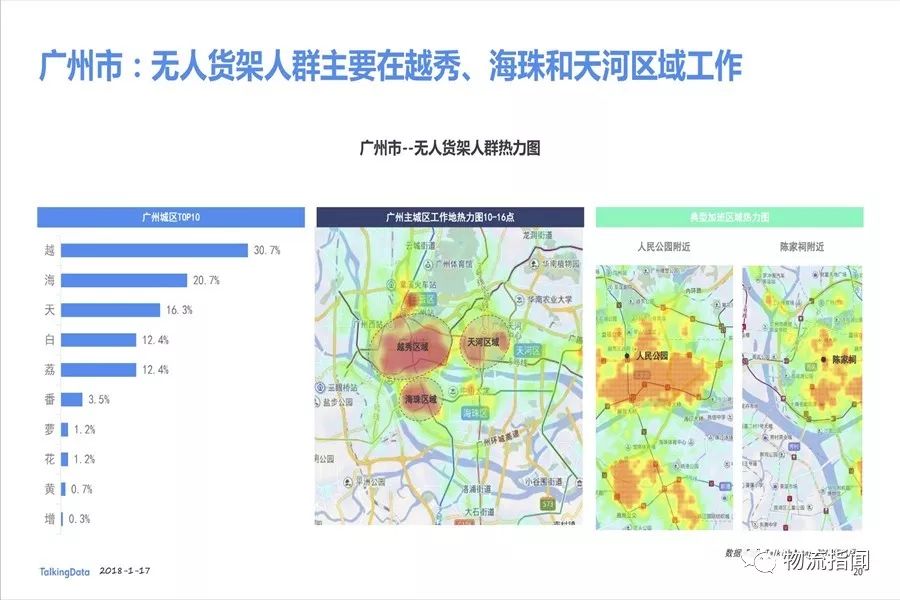Click the 番 bar showing 3.5%
This screenshot has height=600, width=900.
coord(72,399)
